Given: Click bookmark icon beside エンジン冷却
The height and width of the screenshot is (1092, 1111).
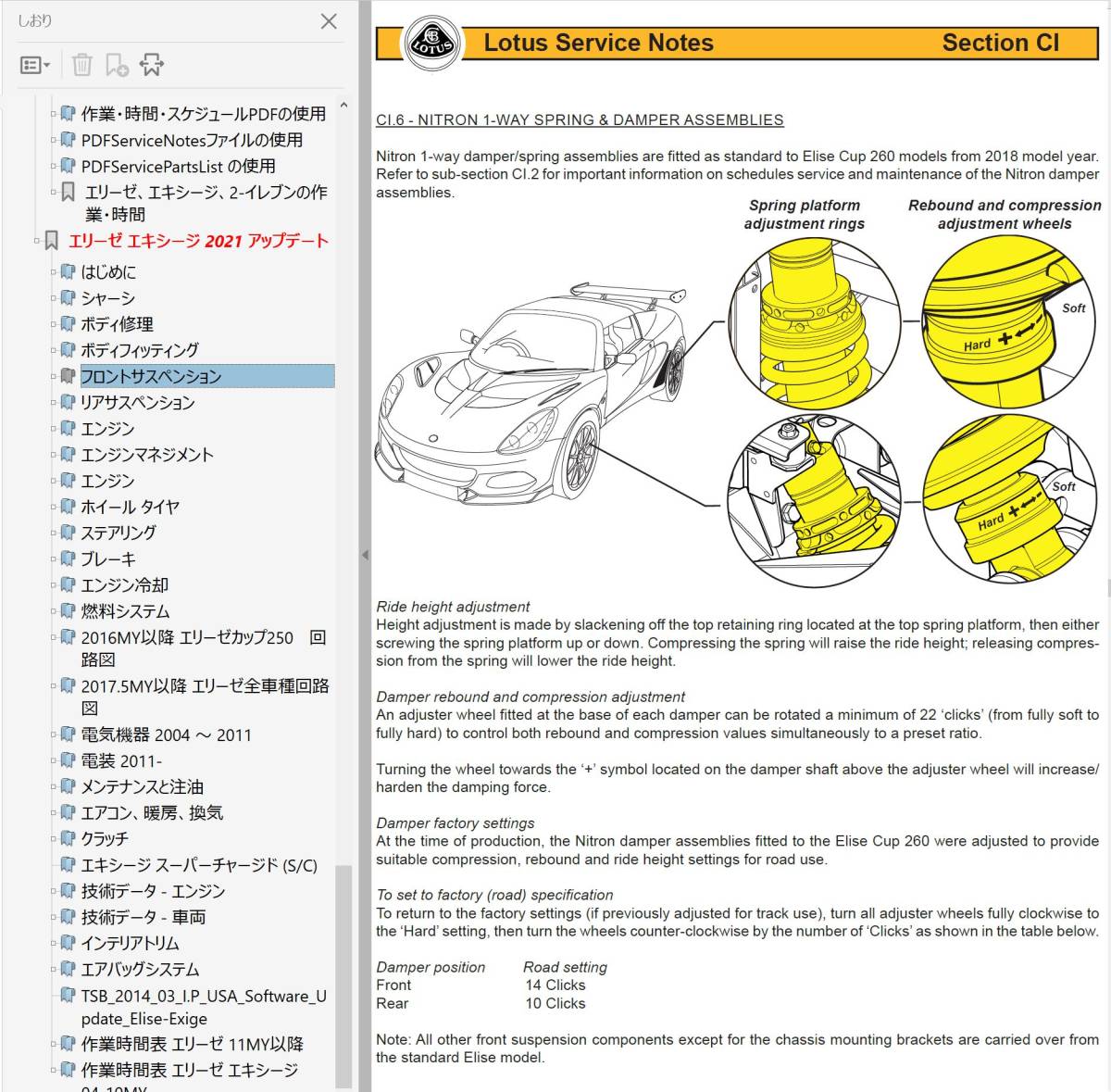Looking at the screenshot, I should coord(68,585).
